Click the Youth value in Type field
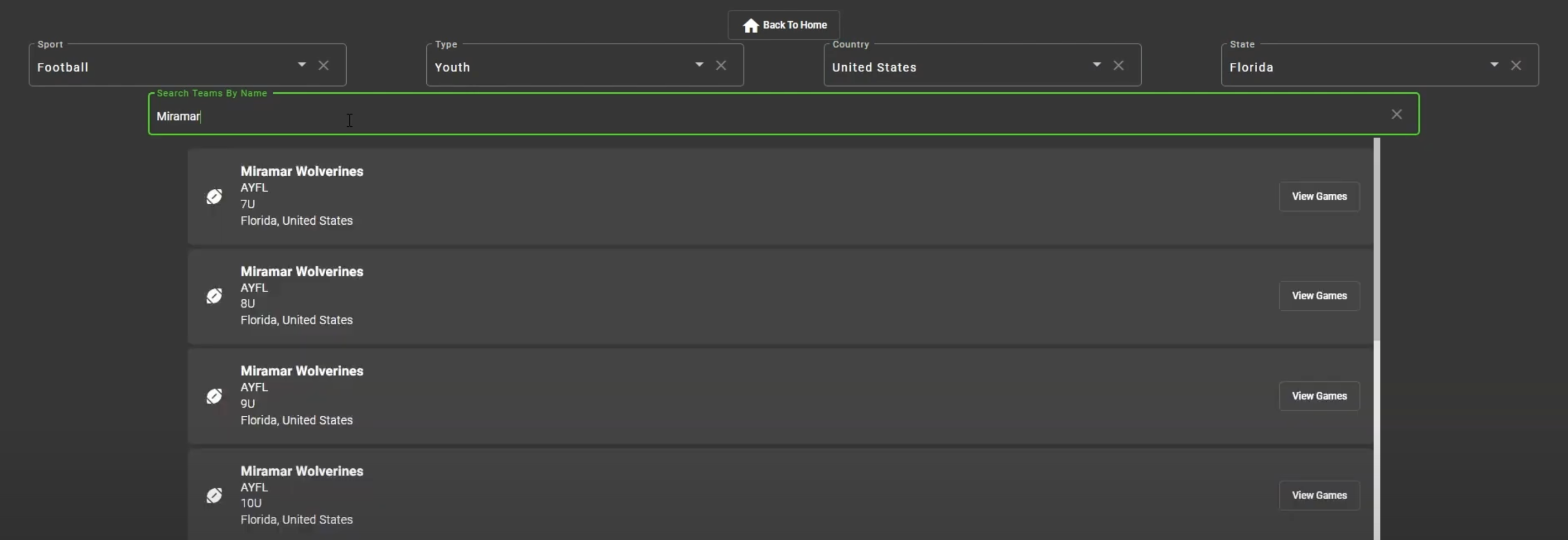 point(452,67)
